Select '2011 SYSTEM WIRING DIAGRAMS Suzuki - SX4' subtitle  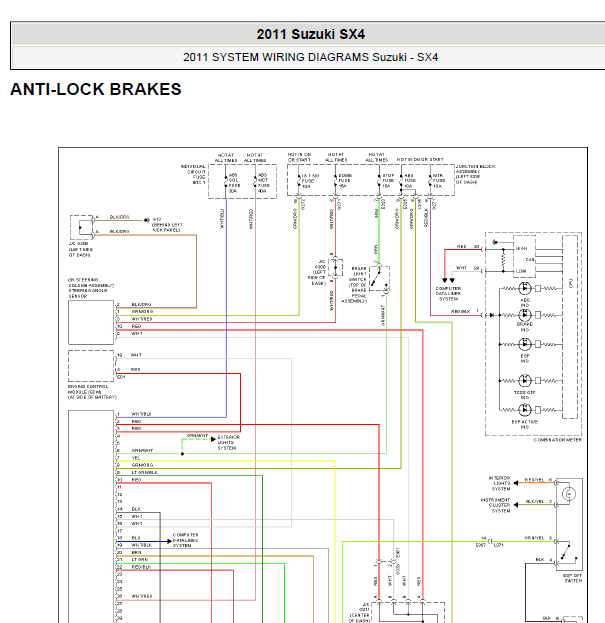pos(310,57)
